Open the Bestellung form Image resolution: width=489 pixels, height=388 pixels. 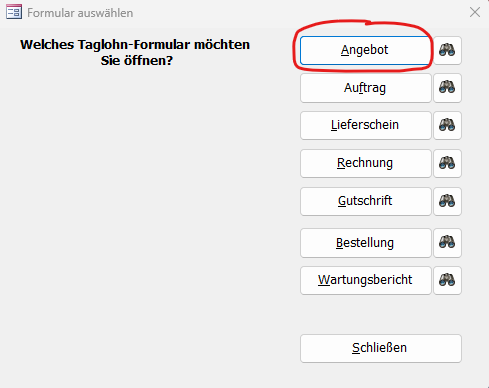pyautogui.click(x=365, y=243)
